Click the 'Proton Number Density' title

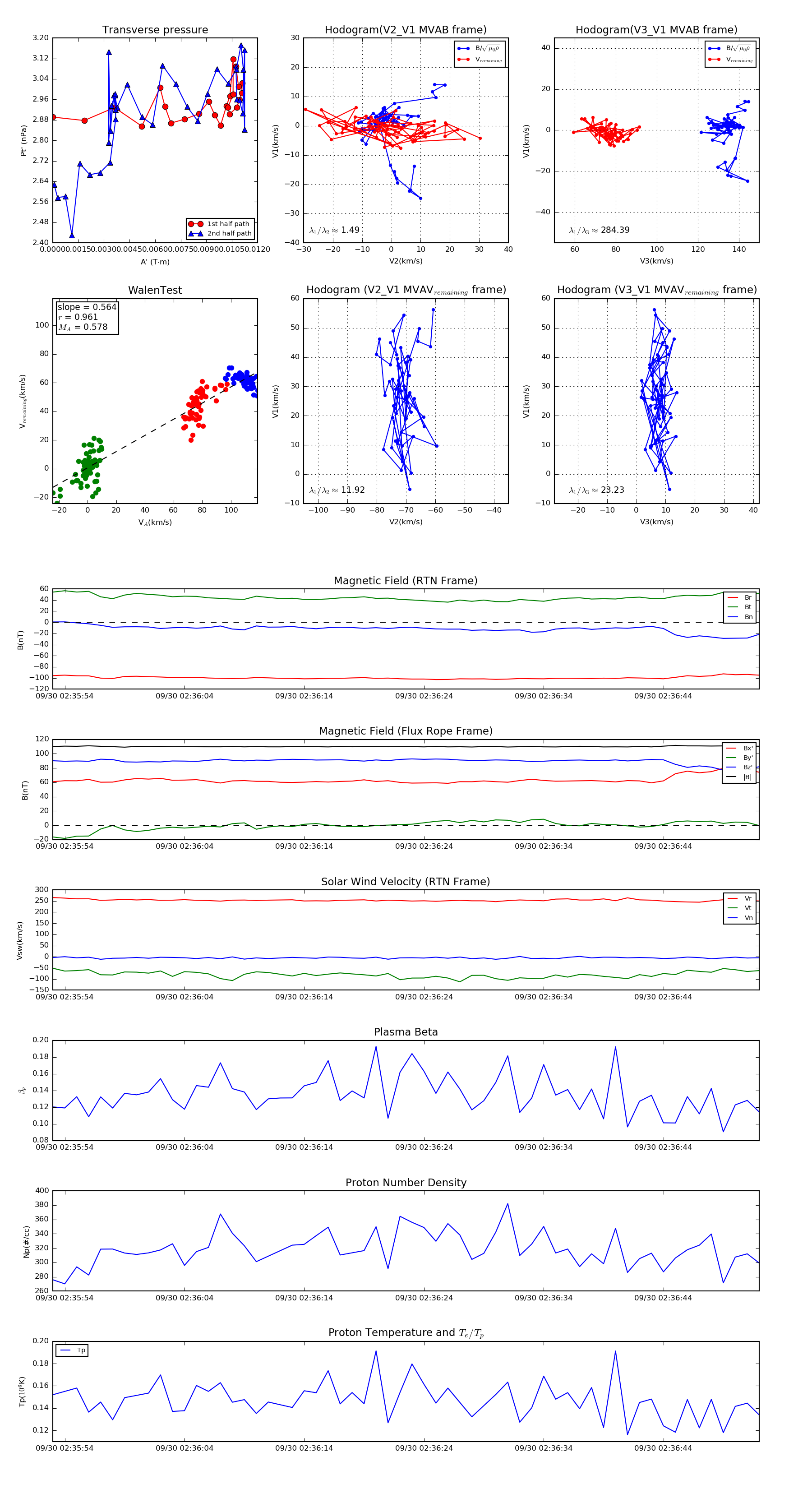click(406, 1183)
